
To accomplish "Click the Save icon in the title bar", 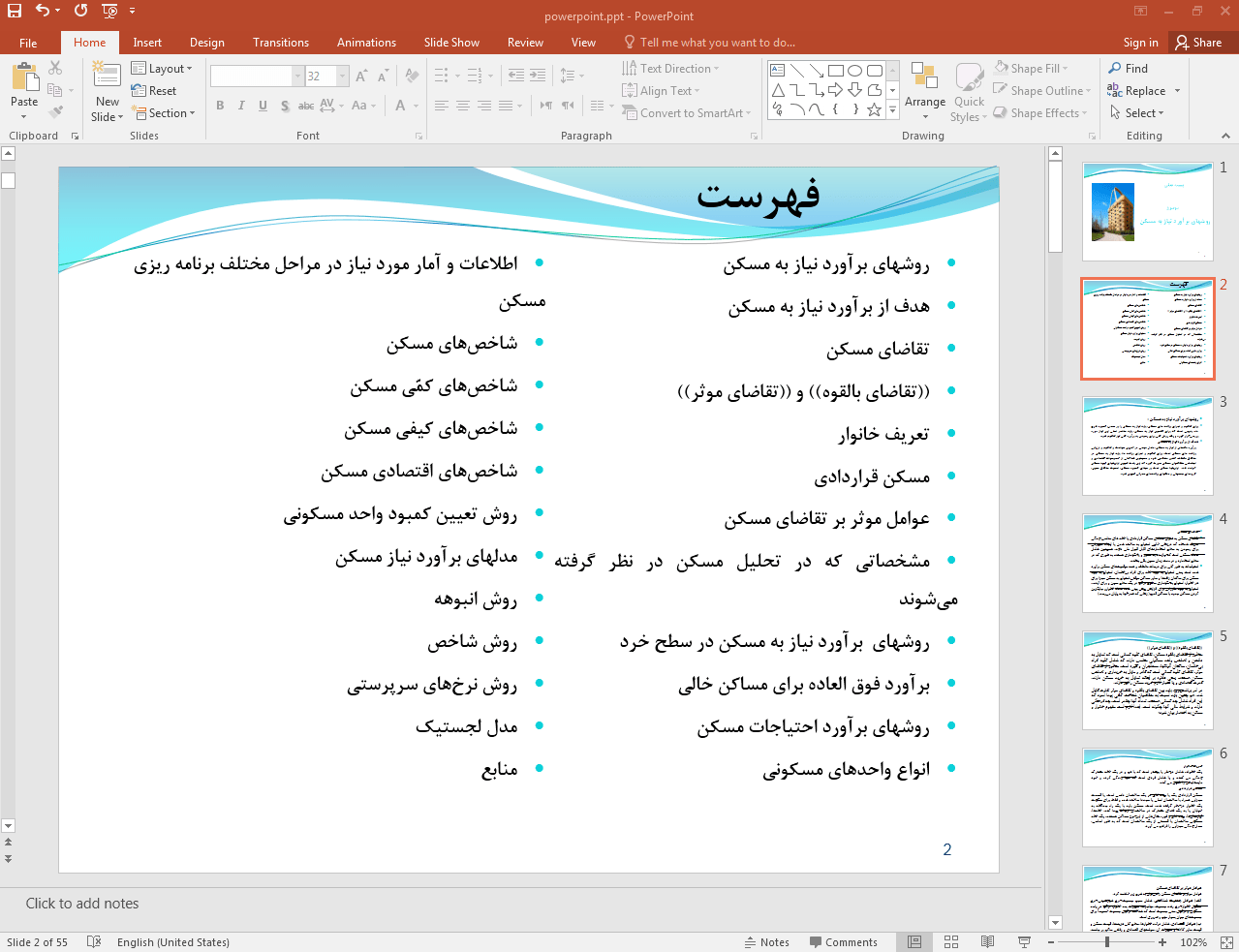I will tap(15, 11).
